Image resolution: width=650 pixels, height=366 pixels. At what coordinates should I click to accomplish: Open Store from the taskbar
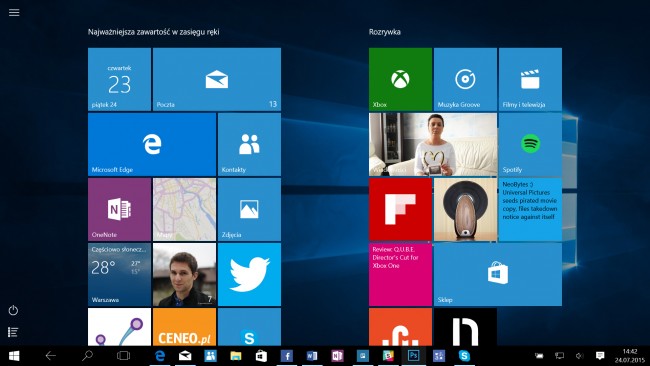point(261,356)
